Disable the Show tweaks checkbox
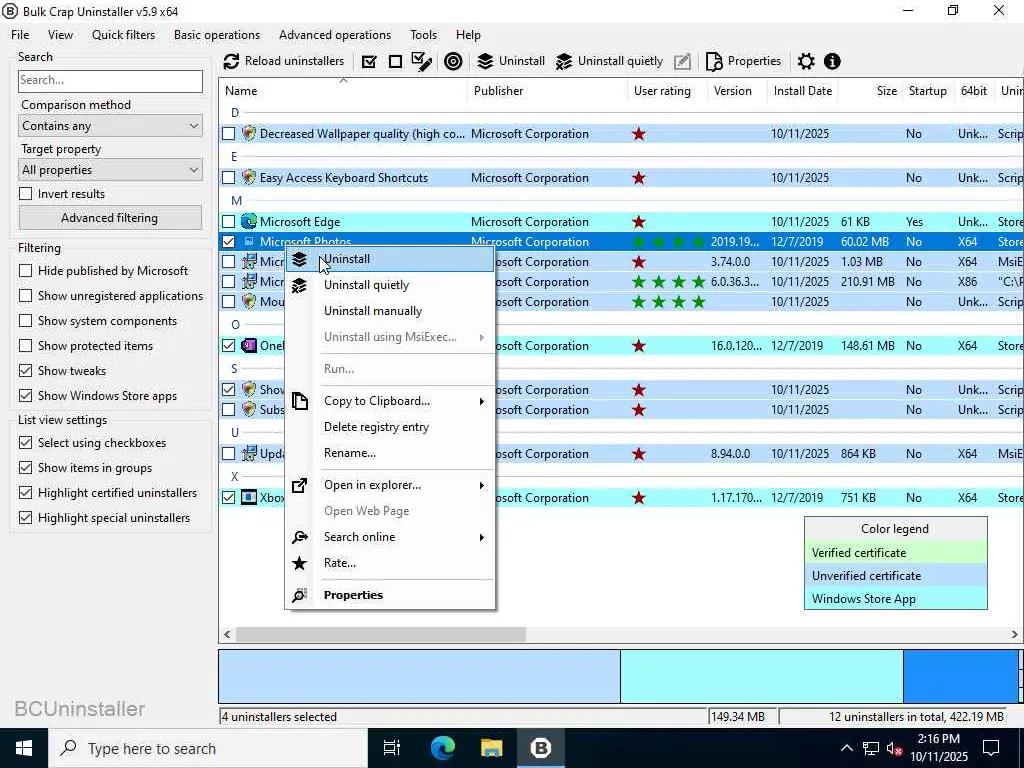 click(25, 371)
